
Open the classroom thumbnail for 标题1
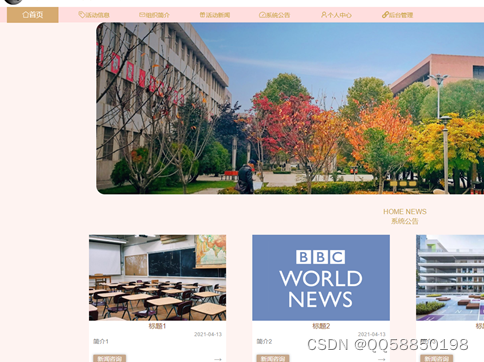(x=157, y=278)
